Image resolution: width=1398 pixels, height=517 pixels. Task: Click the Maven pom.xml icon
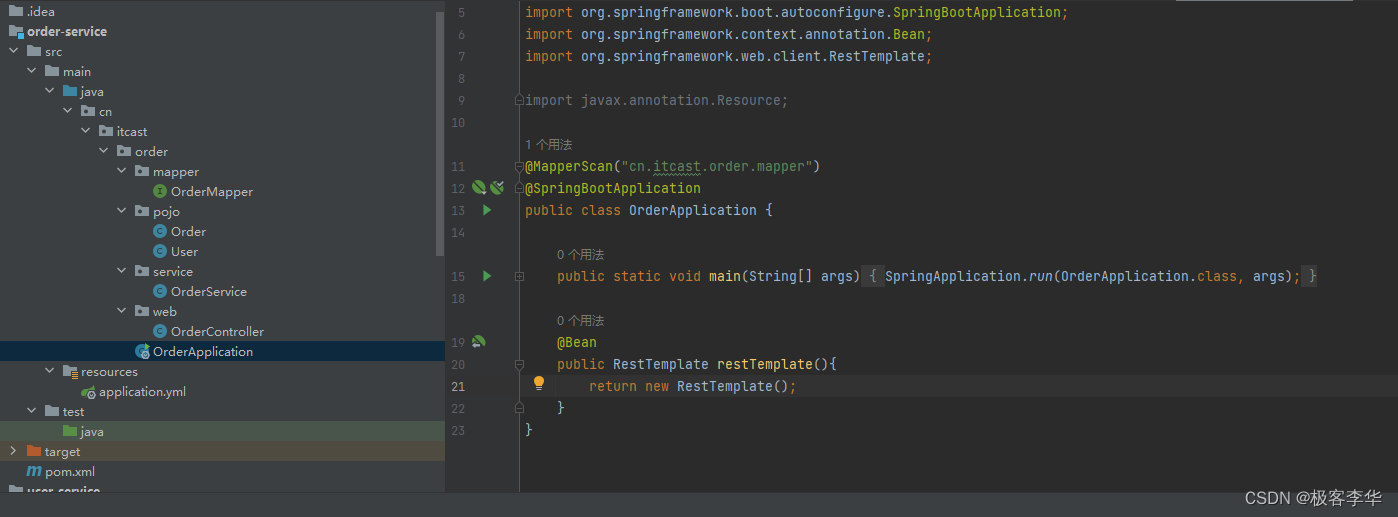(34, 471)
